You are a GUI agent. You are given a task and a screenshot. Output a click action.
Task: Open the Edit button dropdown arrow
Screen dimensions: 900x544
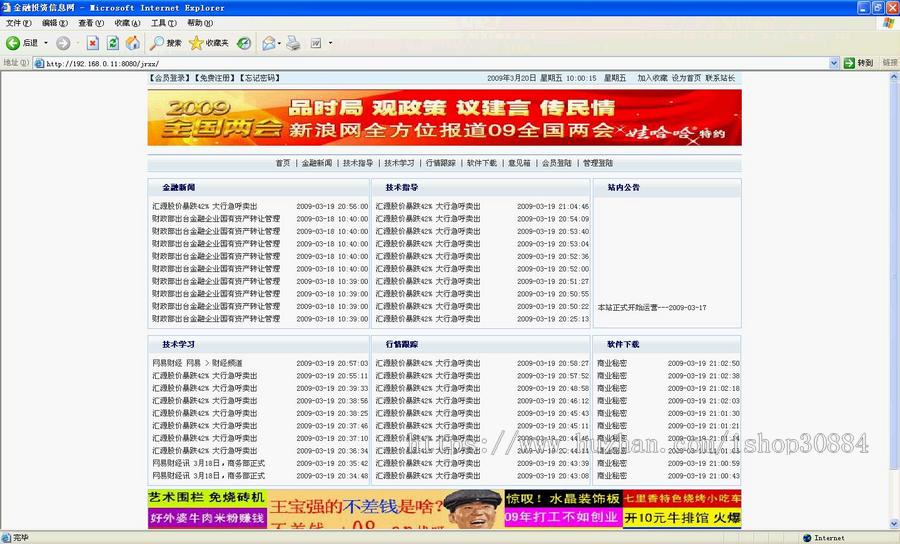pos(330,43)
